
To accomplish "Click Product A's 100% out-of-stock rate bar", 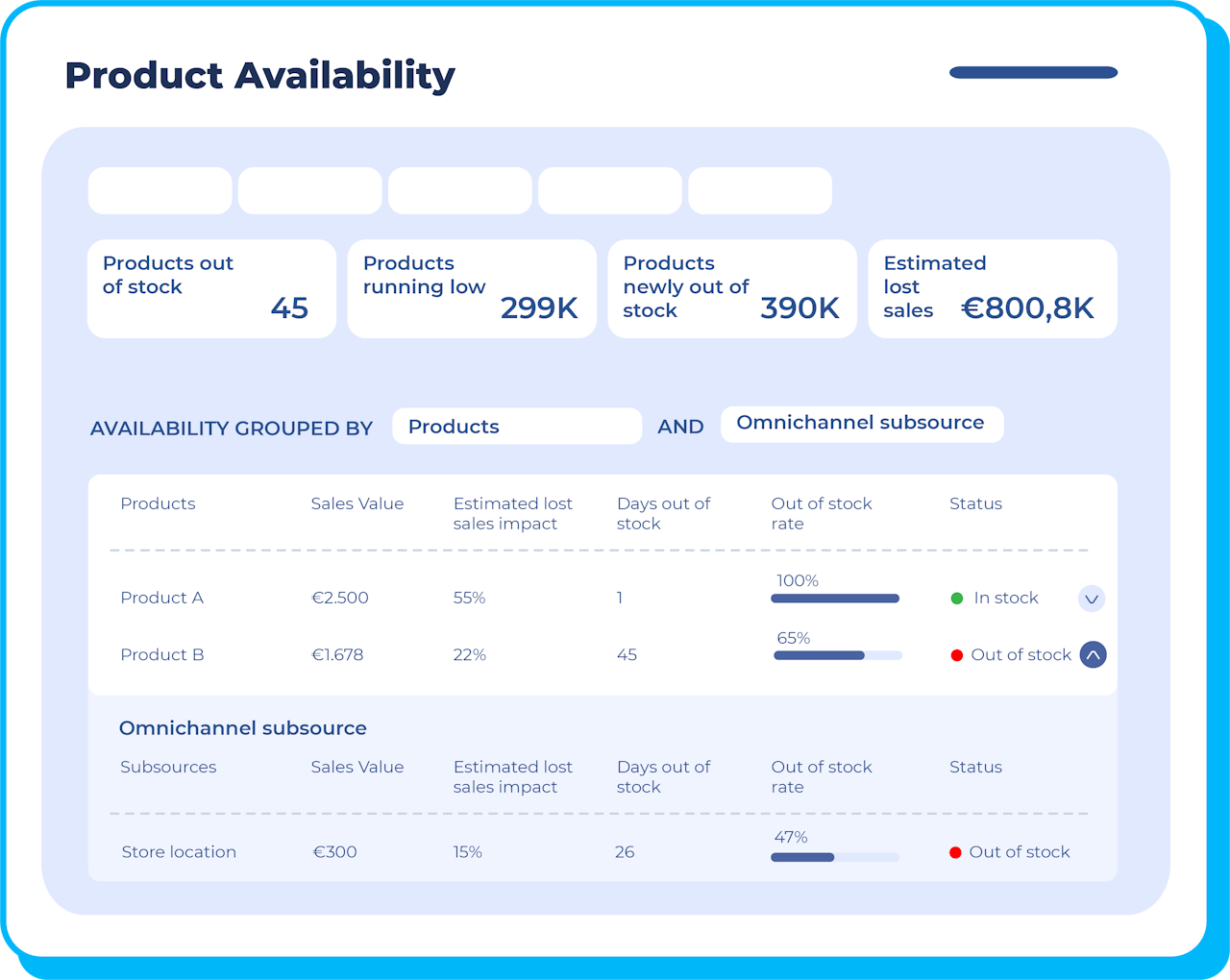I will tap(835, 599).
